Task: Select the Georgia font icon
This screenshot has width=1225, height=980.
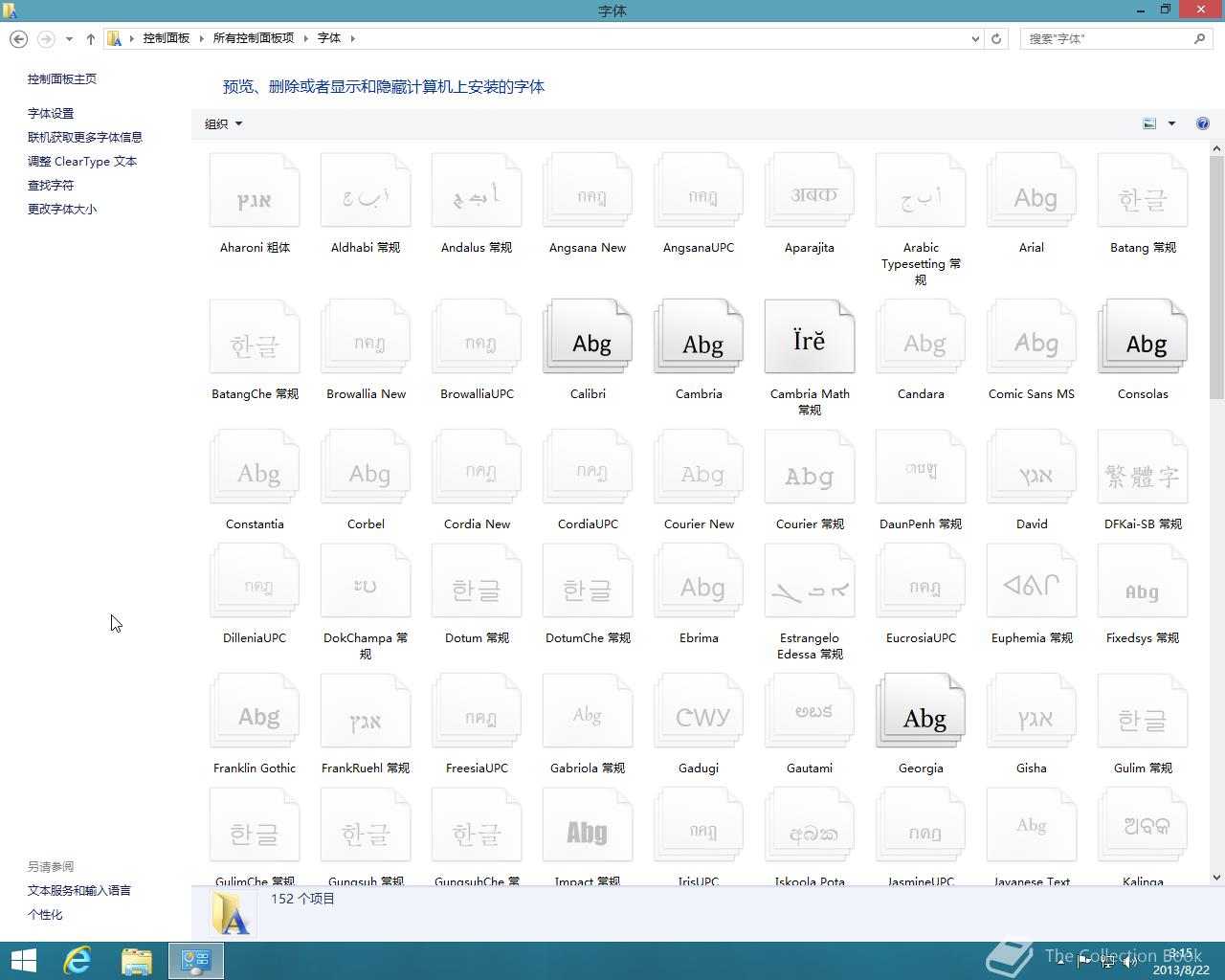Action: point(921,711)
